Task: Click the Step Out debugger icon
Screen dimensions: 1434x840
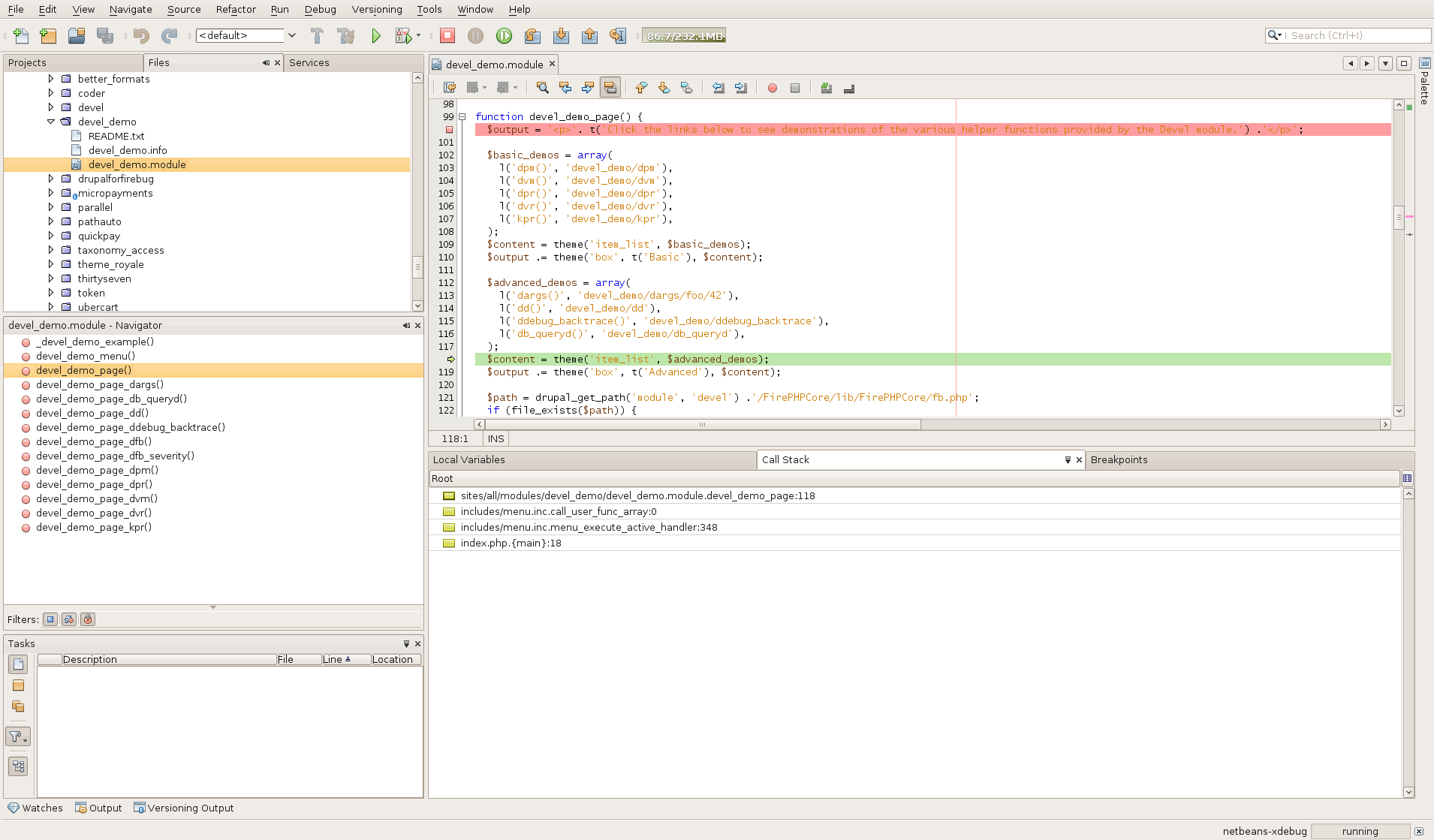Action: [589, 35]
